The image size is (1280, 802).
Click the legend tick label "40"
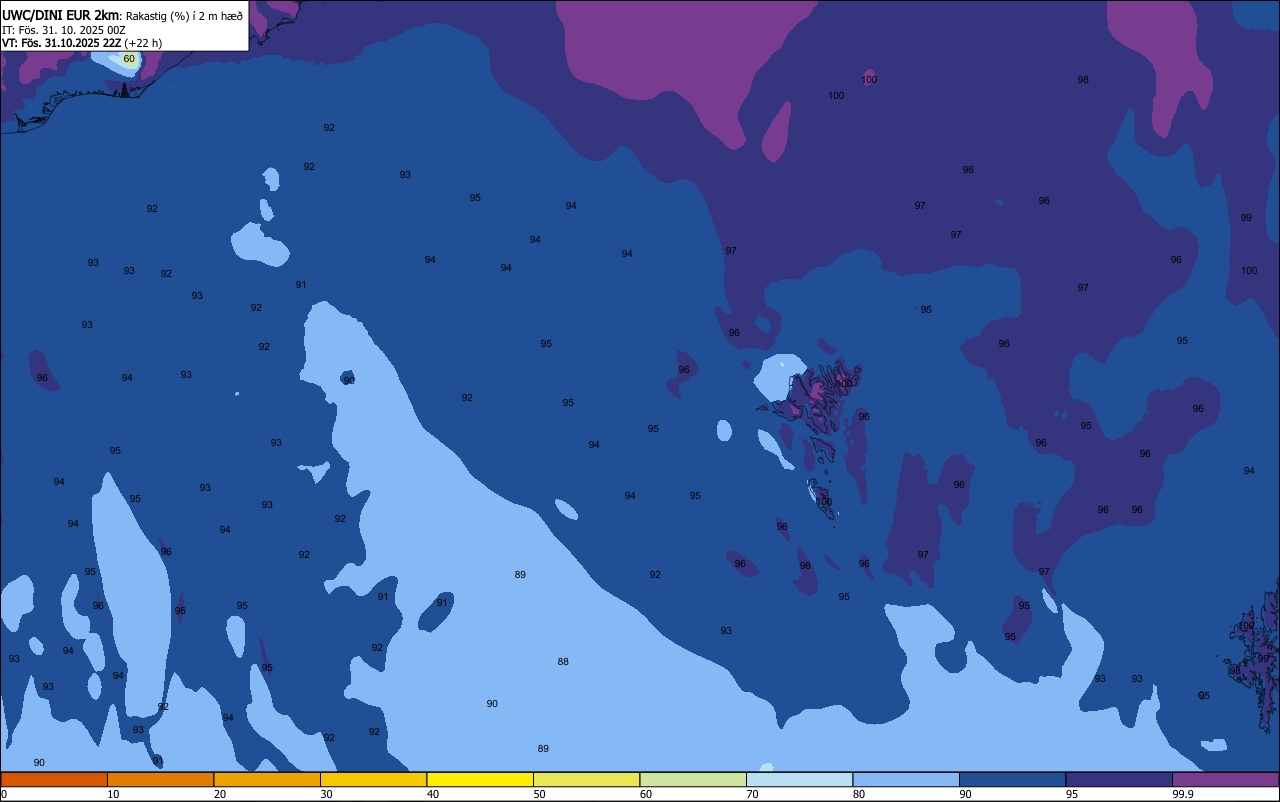point(433,794)
